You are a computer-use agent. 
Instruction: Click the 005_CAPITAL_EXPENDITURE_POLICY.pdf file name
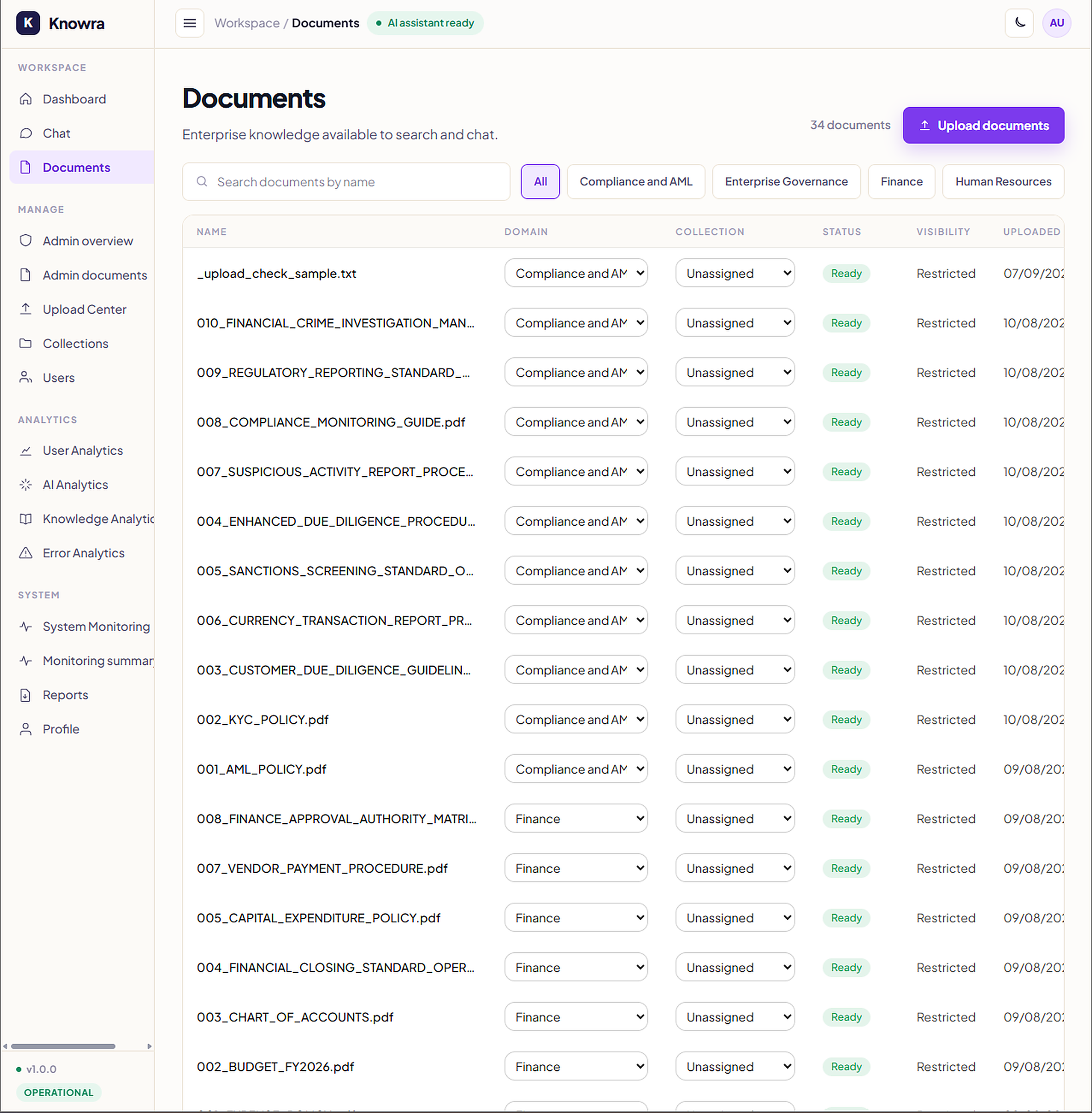(x=318, y=918)
